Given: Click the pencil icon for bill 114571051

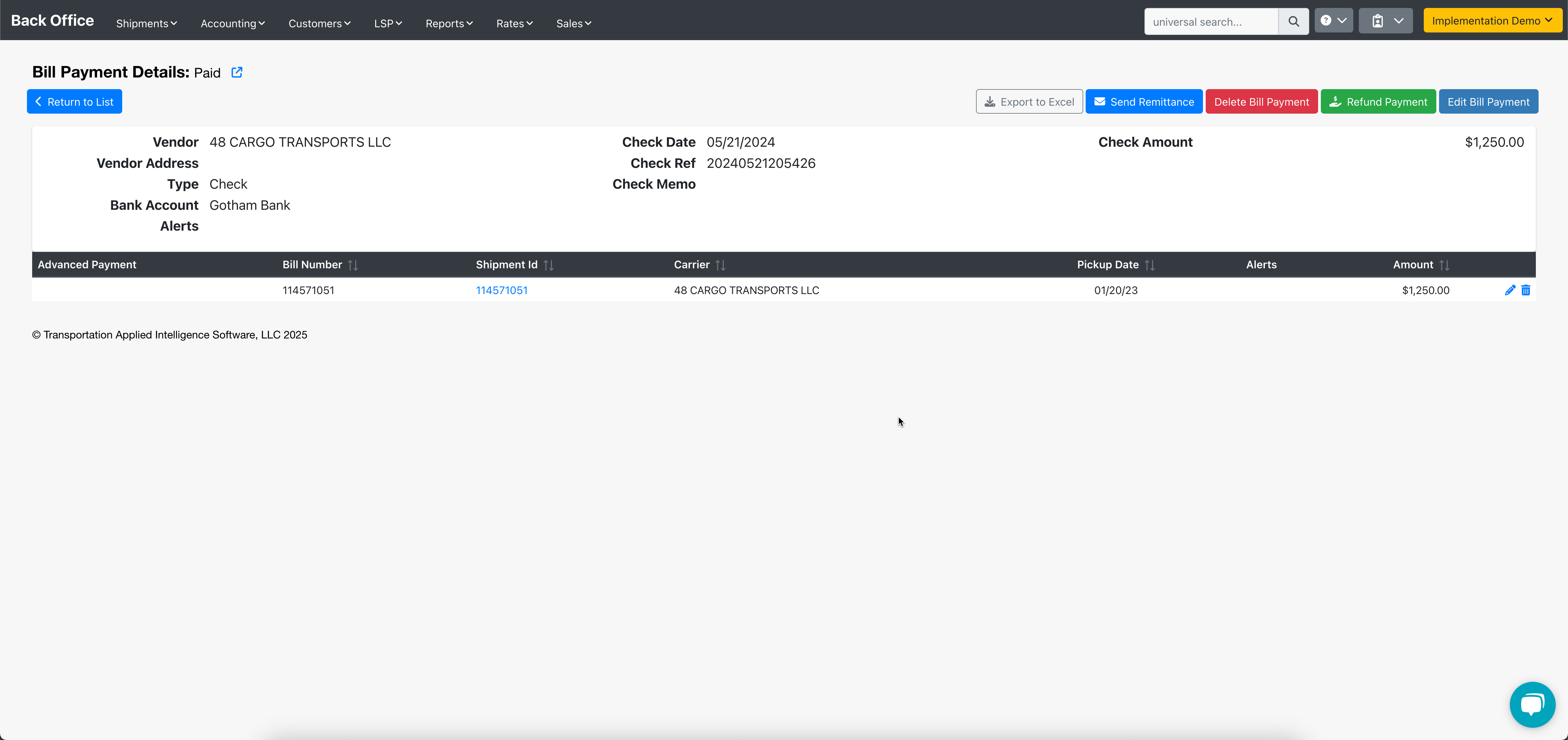Looking at the screenshot, I should (1510, 290).
